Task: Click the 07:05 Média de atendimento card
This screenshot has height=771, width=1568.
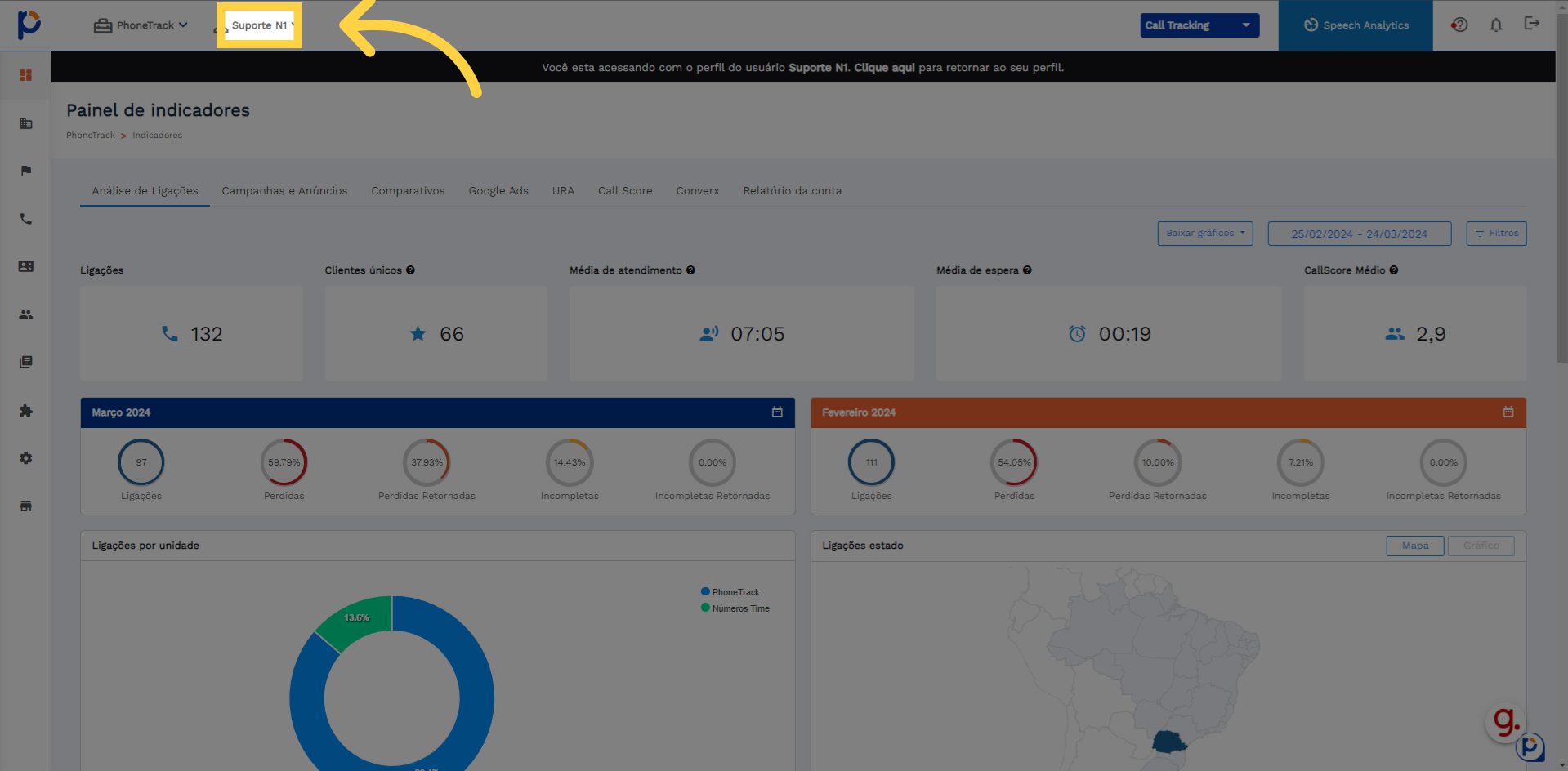Action: [741, 333]
